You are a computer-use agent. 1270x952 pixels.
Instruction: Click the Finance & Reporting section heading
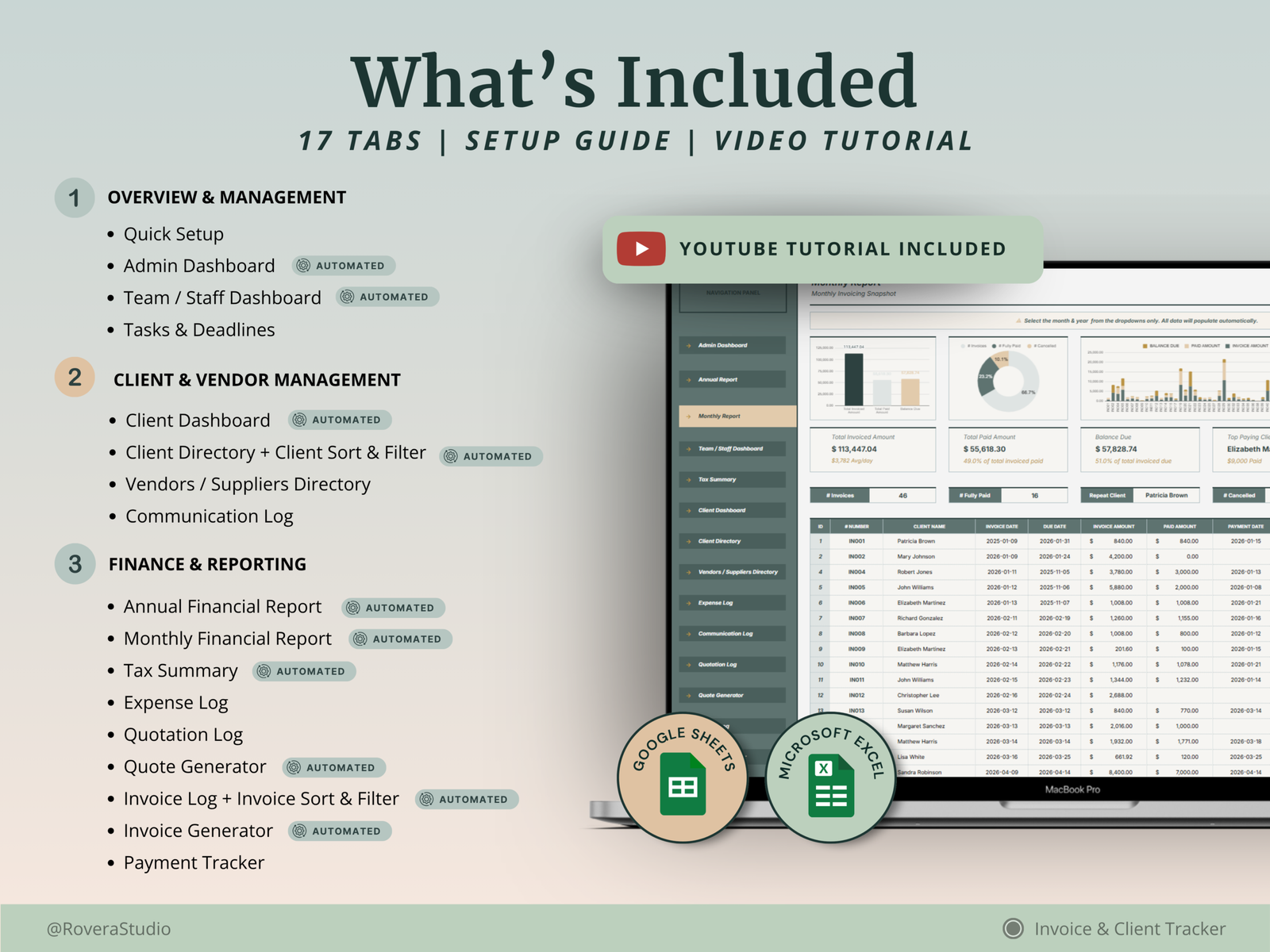click(x=207, y=564)
